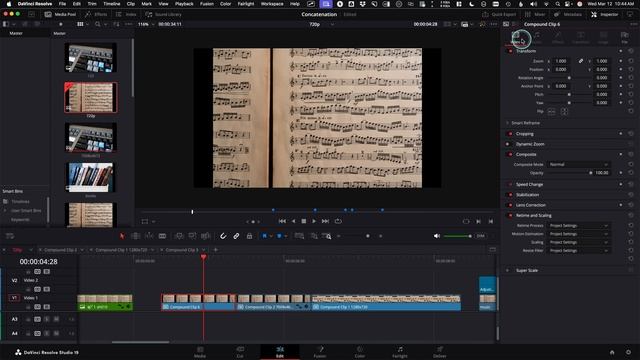Toggle Position Lock padlock icon

click(249, 236)
